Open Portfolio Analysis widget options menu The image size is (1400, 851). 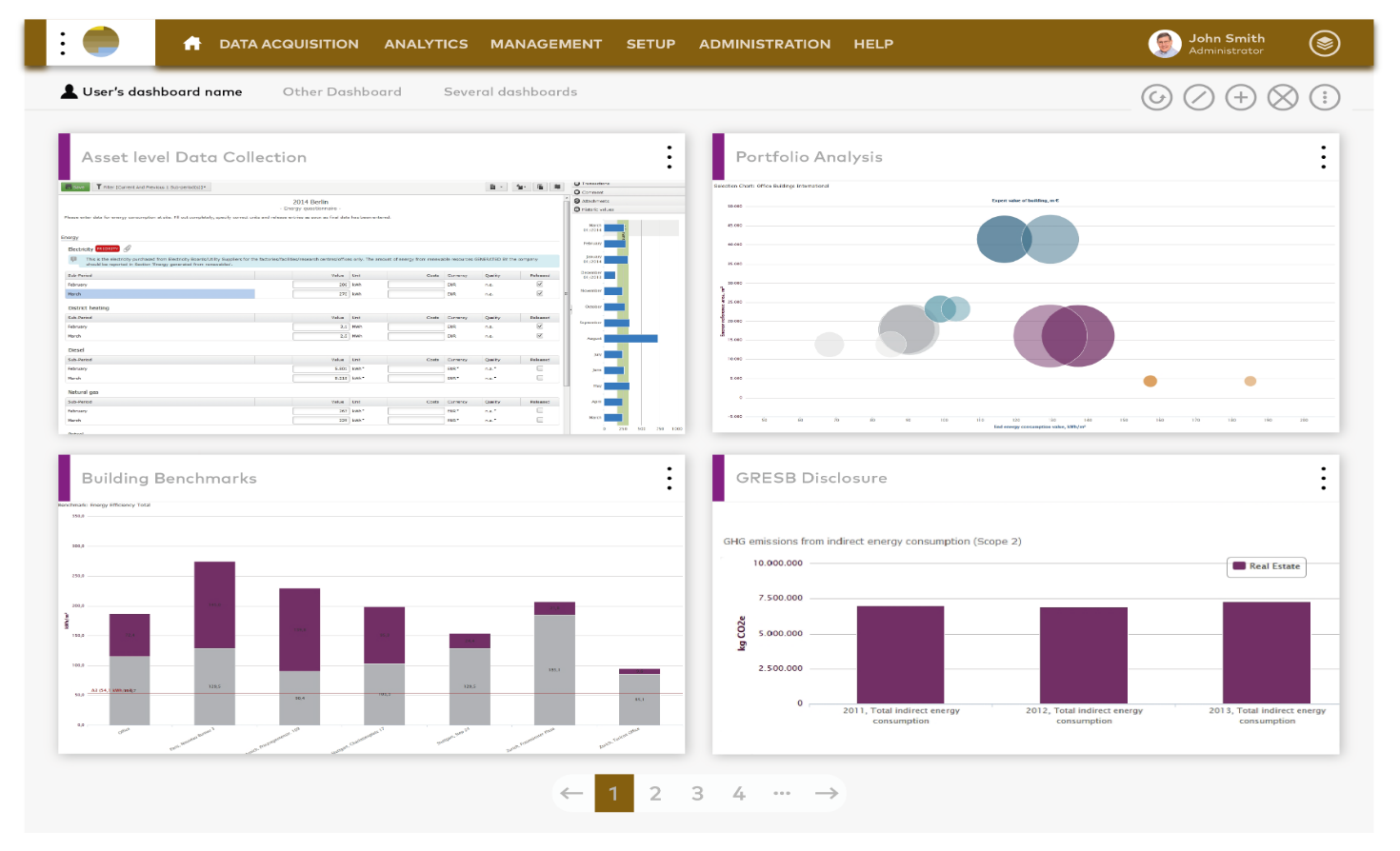coord(1324,157)
